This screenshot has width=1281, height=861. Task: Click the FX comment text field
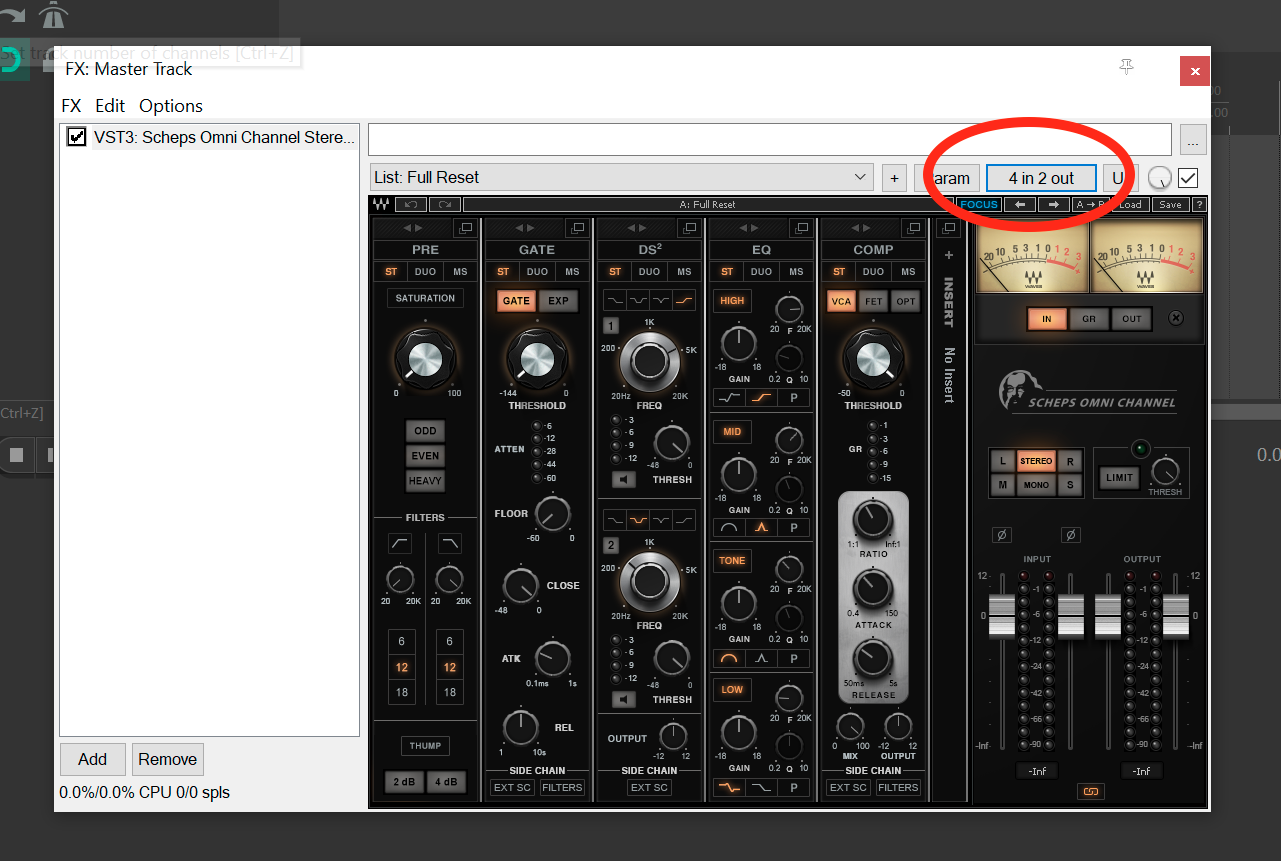click(770, 139)
